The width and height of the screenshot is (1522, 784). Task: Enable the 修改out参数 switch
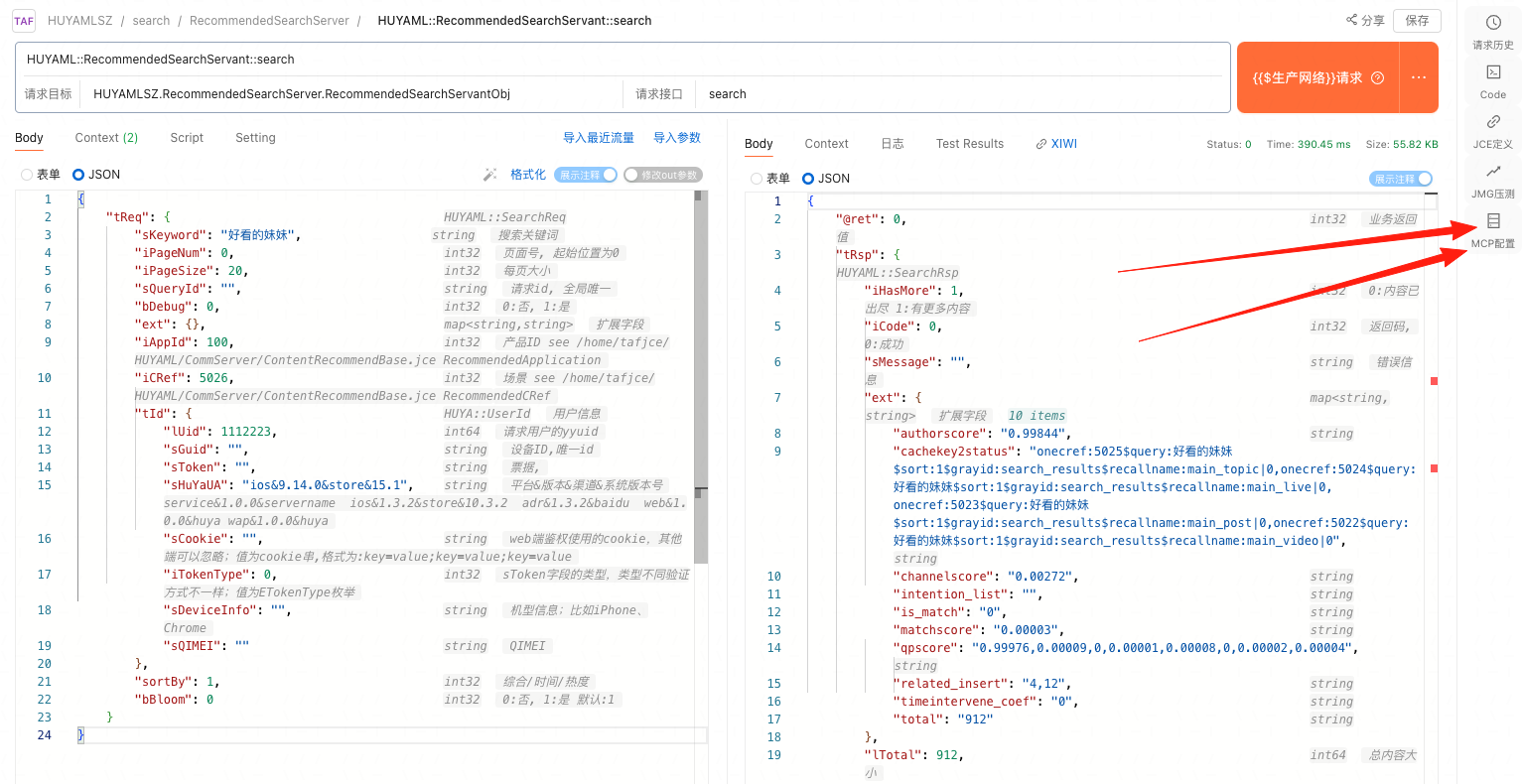click(x=662, y=175)
